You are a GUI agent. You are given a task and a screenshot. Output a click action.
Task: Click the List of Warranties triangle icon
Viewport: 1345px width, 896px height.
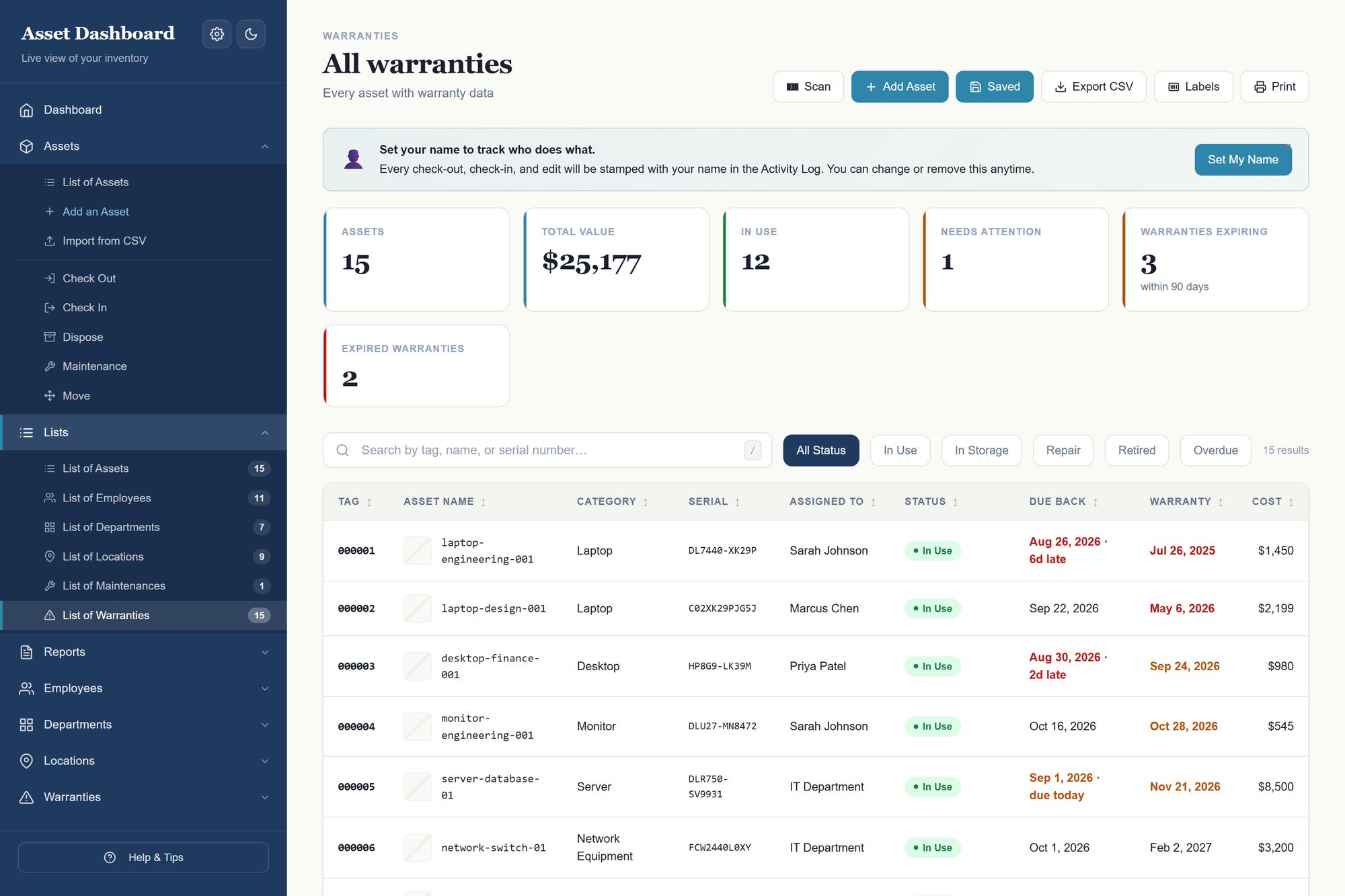tap(50, 616)
